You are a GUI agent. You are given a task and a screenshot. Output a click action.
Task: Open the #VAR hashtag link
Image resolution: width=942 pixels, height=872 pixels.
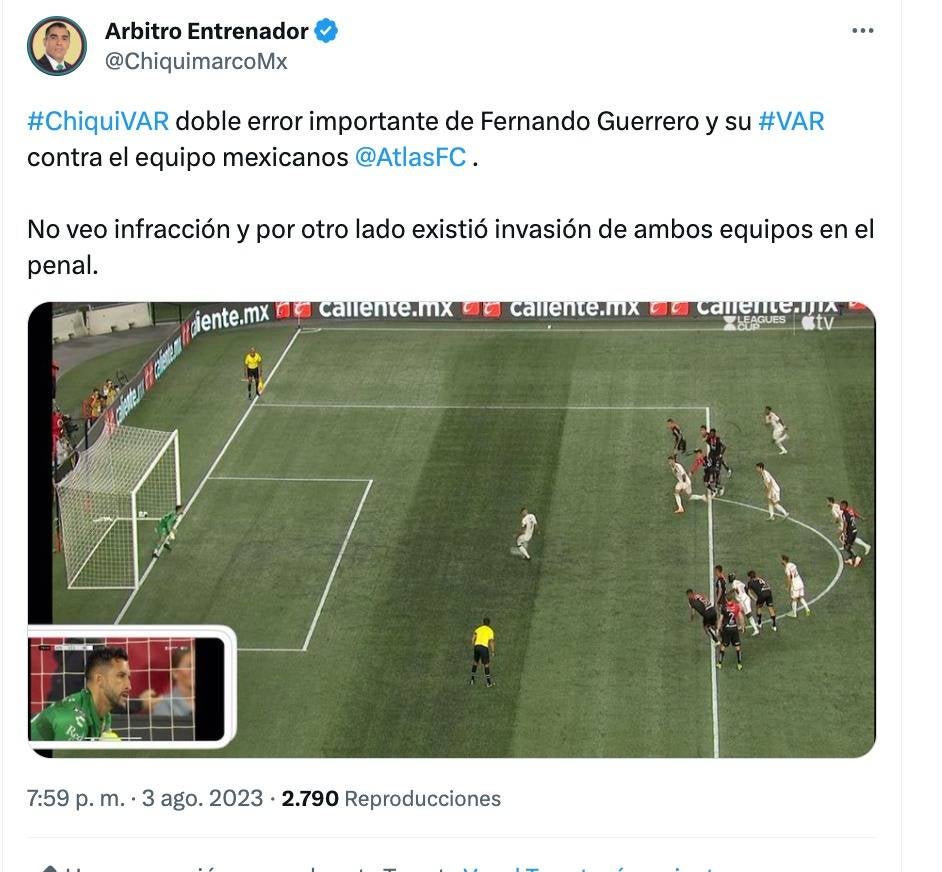[x=791, y=121]
